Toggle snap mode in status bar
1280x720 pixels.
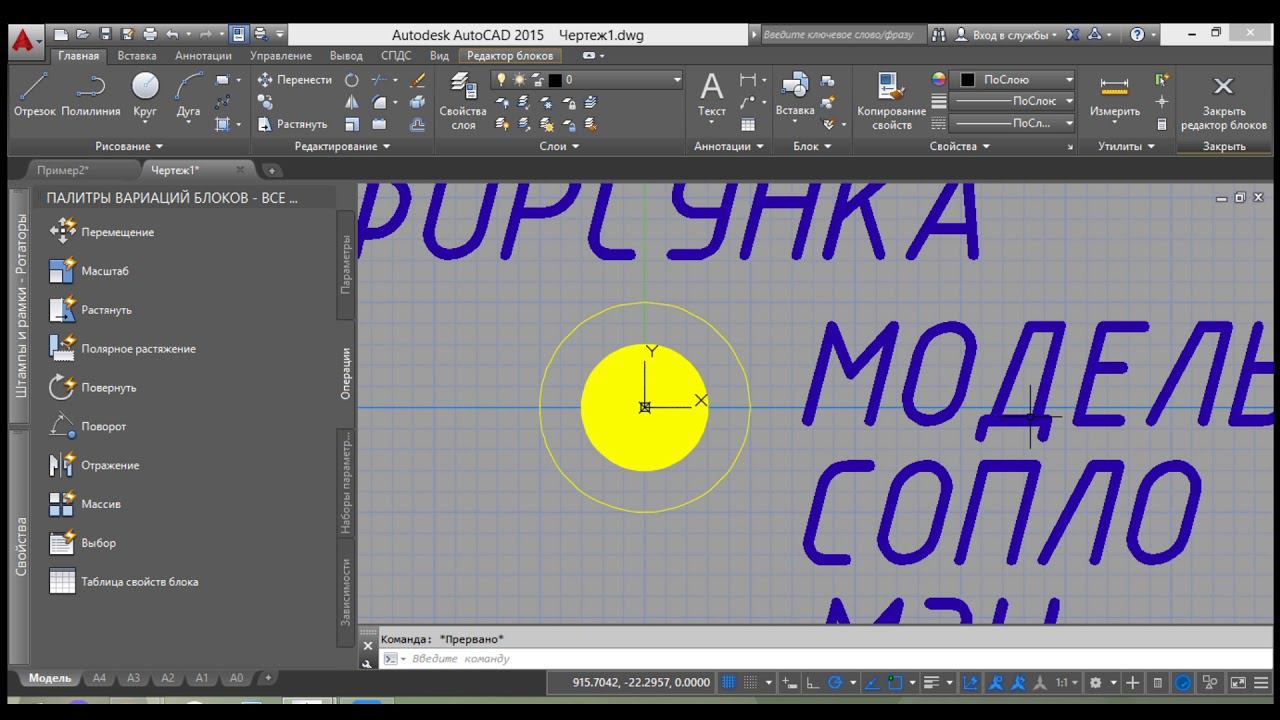(x=751, y=683)
